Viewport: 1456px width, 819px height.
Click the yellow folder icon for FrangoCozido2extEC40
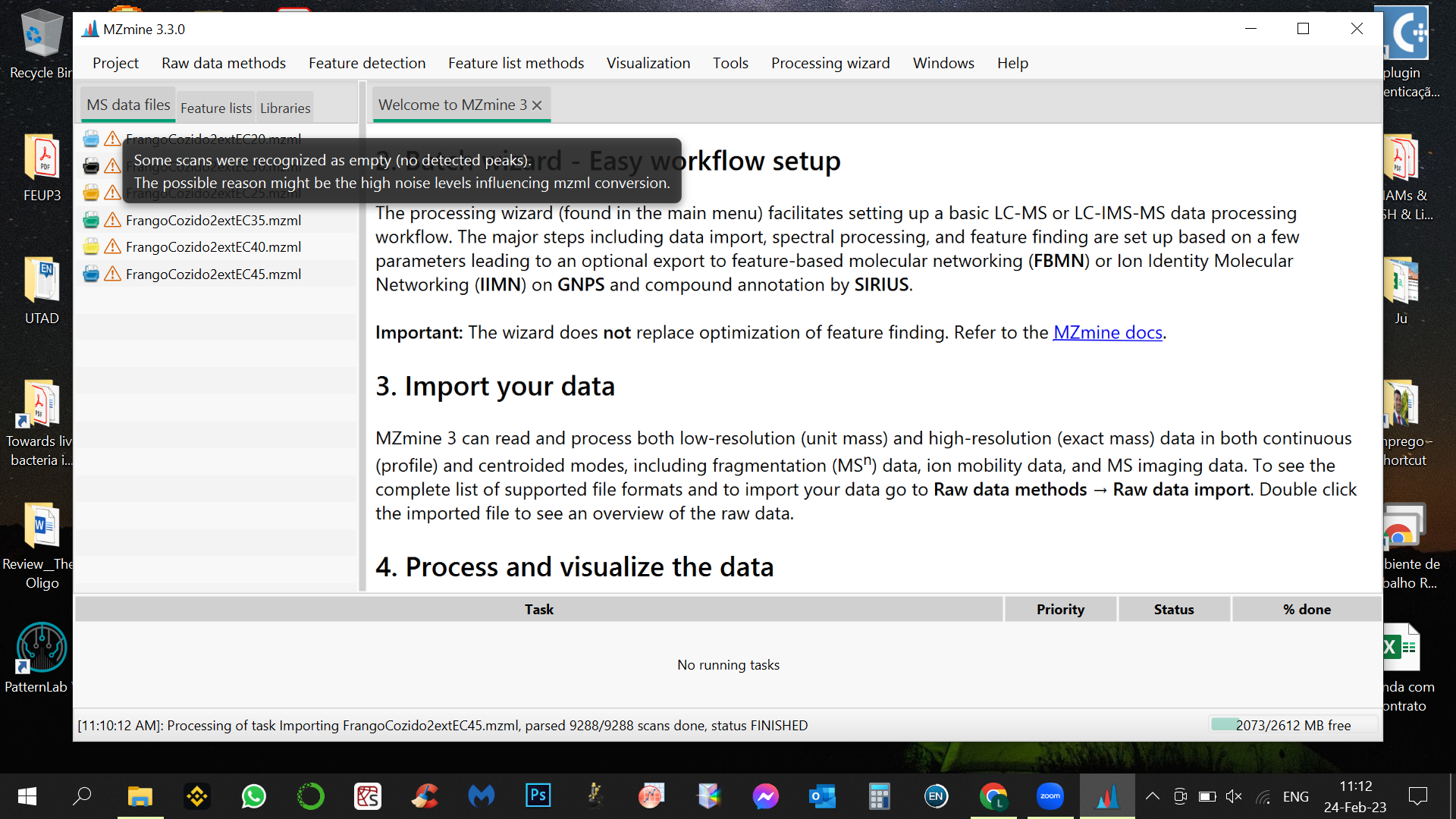(x=91, y=247)
